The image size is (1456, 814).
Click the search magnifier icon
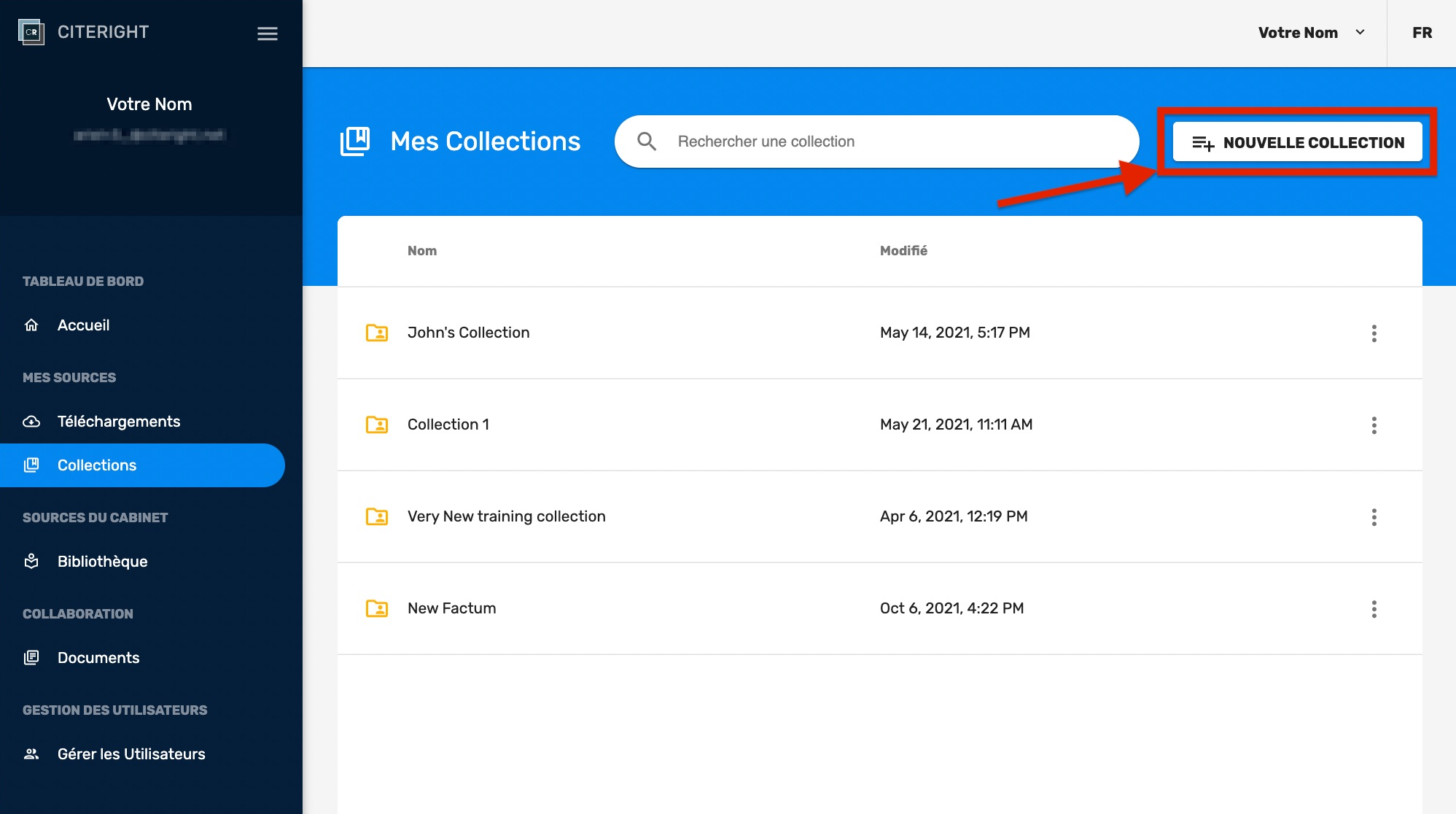point(647,142)
